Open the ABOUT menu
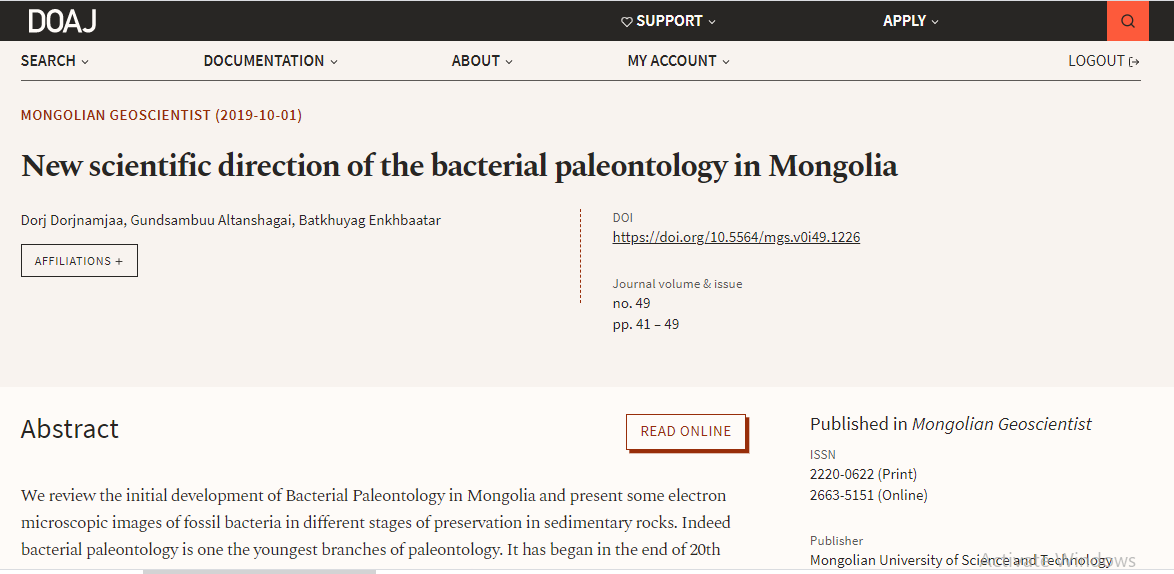Viewport: 1174px width, 574px height. click(482, 61)
